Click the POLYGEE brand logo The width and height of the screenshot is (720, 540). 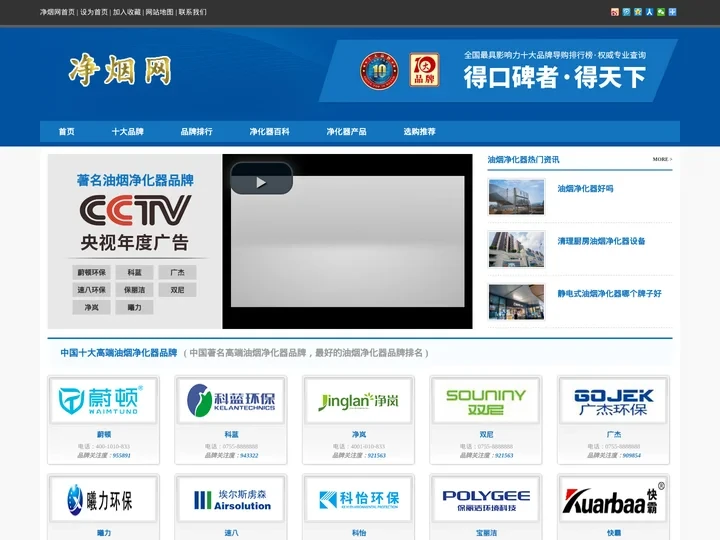tap(486, 499)
